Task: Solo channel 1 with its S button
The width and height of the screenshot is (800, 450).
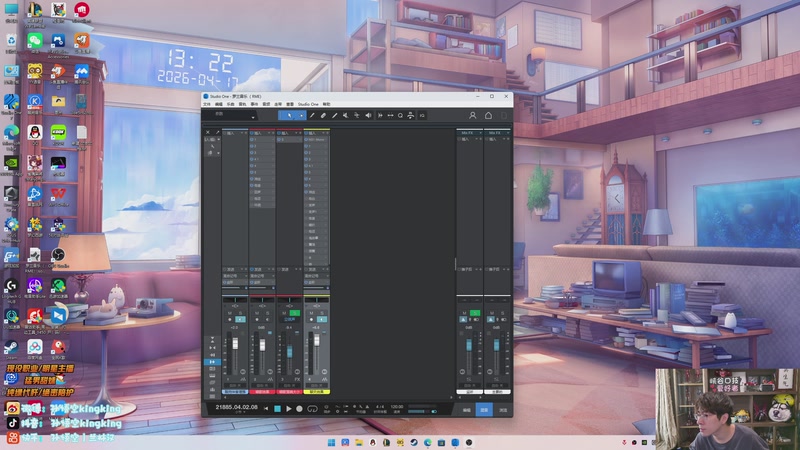Action: 240,313
